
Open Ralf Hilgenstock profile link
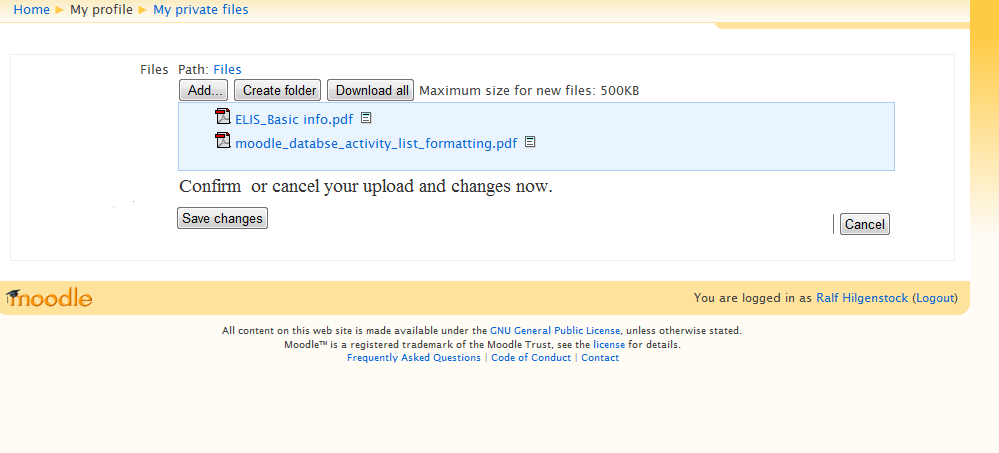click(x=862, y=298)
